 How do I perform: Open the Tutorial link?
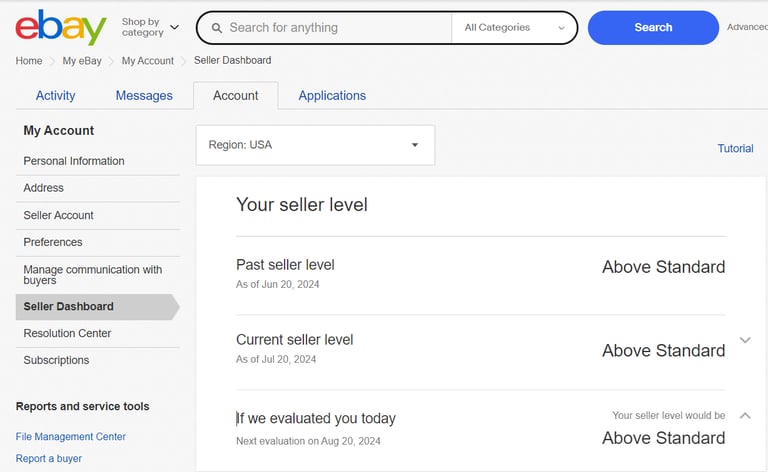735,149
